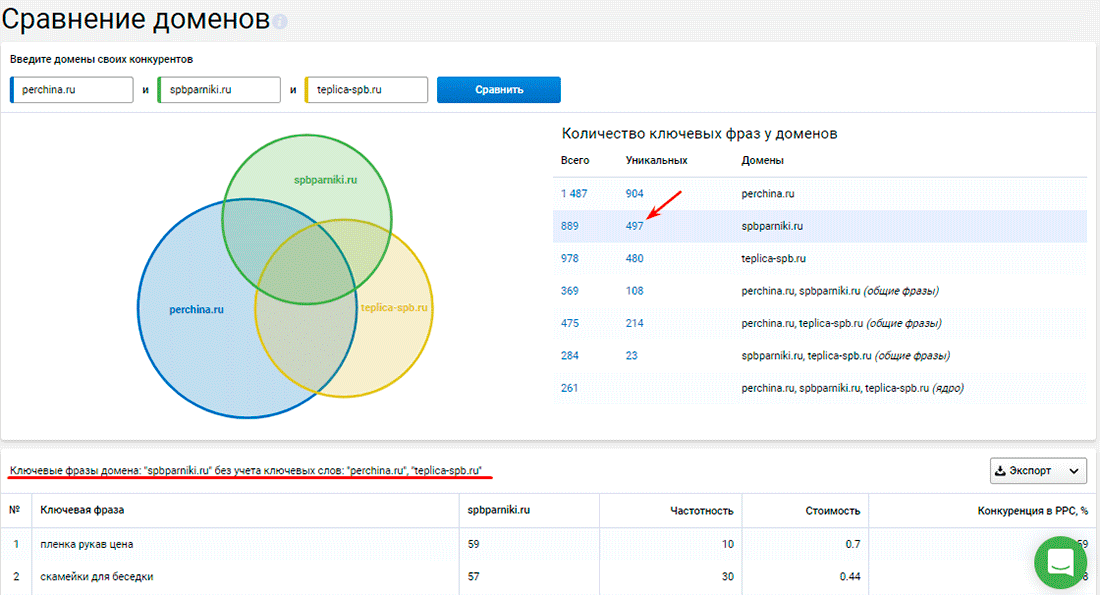Sort the table by Стоимость column
Viewport: 1100px width, 595px height.
click(834, 511)
